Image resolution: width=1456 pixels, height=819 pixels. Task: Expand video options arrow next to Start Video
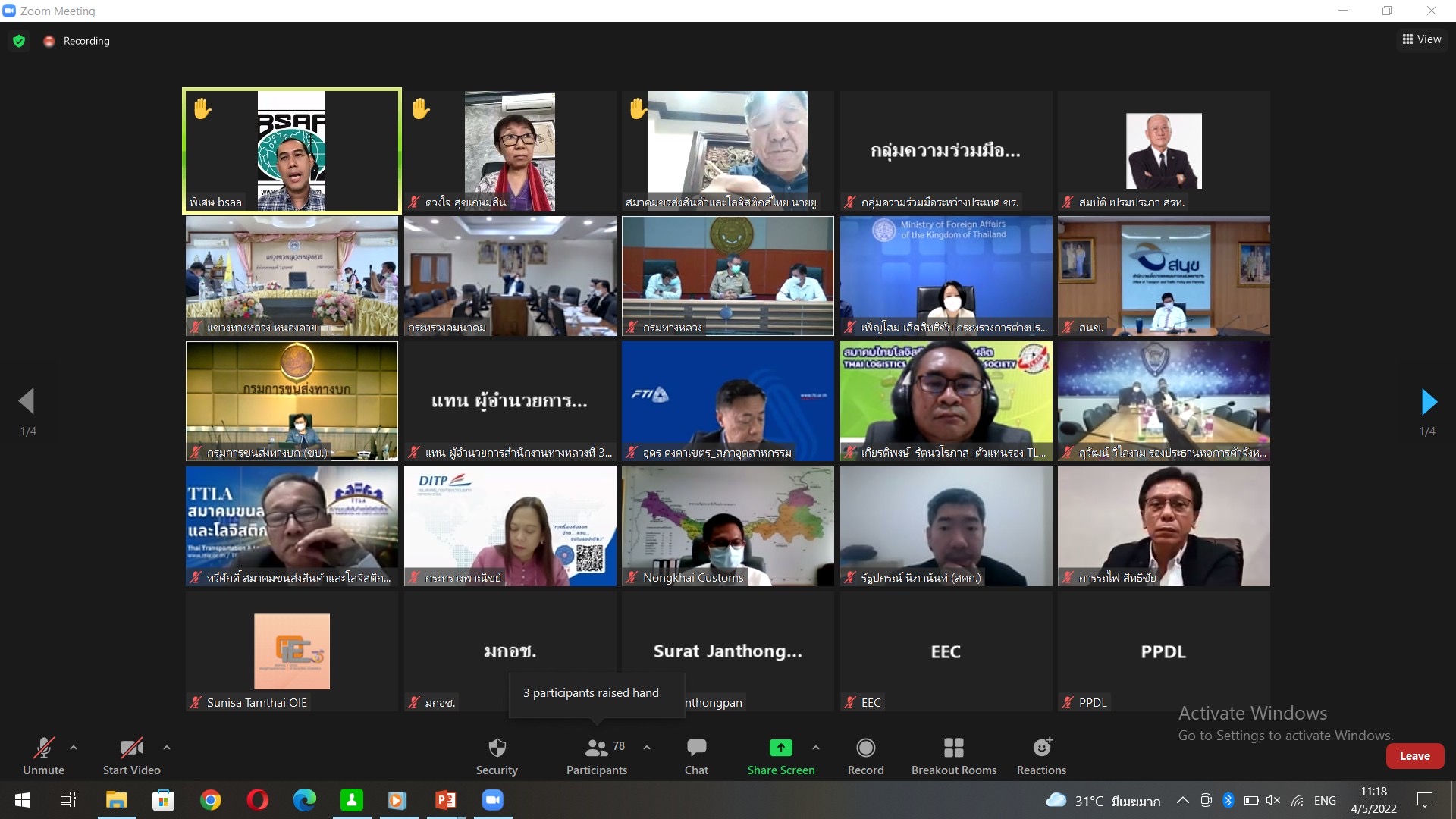pos(167,748)
